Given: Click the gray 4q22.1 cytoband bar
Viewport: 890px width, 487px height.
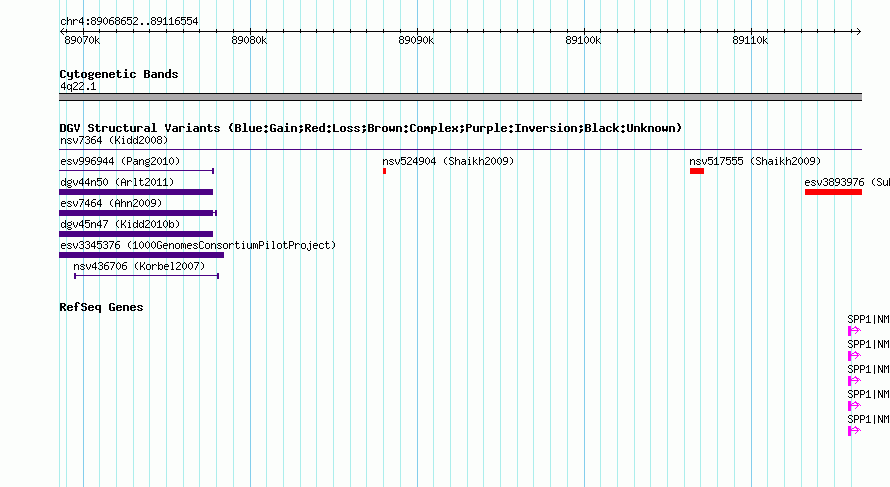Looking at the screenshot, I should (460, 97).
